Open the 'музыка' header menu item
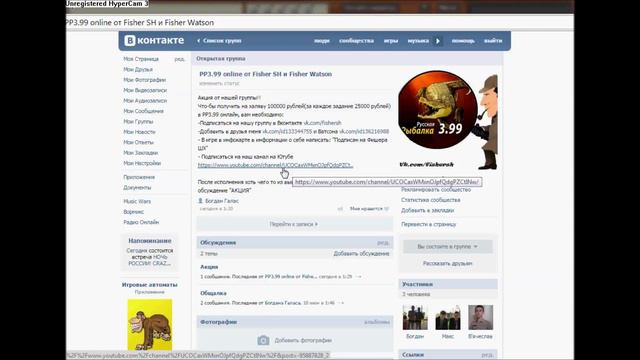 418,41
